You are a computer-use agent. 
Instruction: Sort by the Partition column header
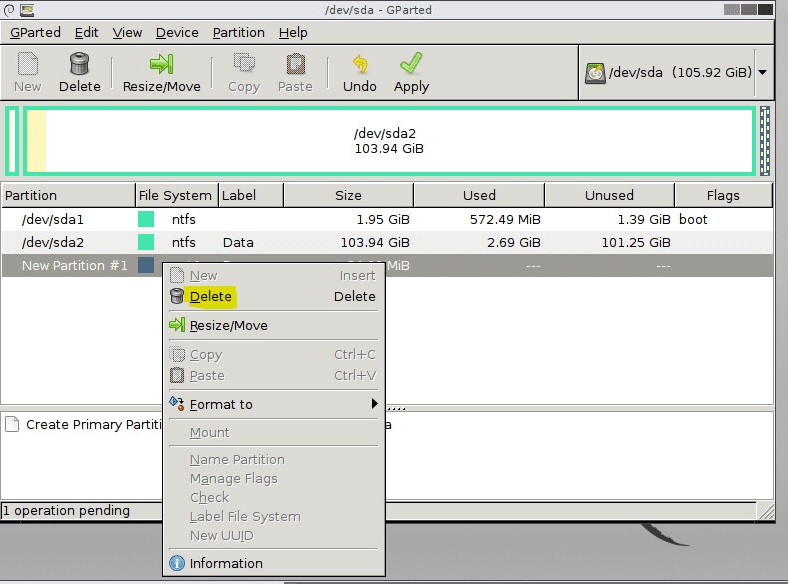pyautogui.click(x=68, y=196)
